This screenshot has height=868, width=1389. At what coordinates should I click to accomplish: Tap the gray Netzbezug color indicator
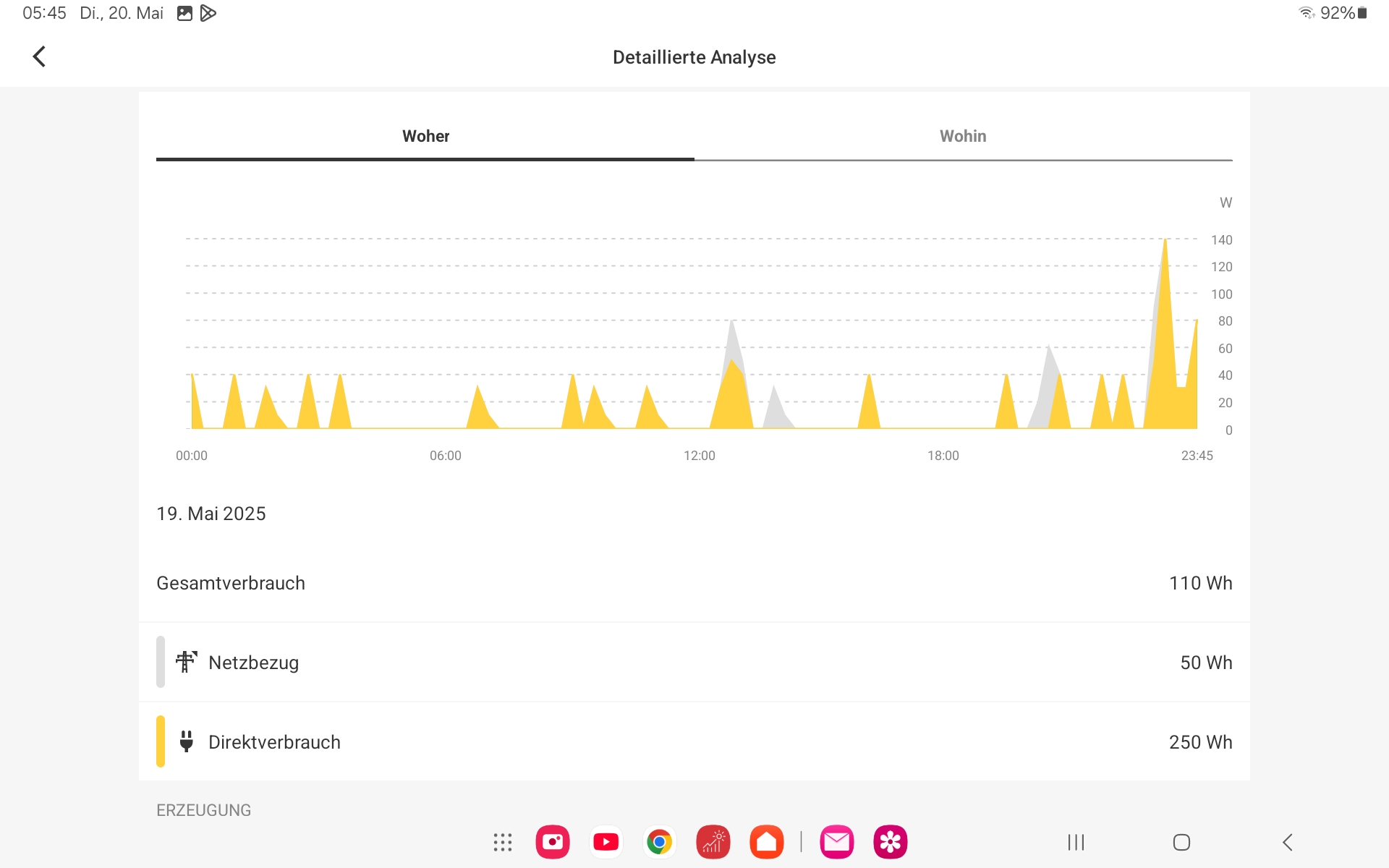[x=161, y=662]
